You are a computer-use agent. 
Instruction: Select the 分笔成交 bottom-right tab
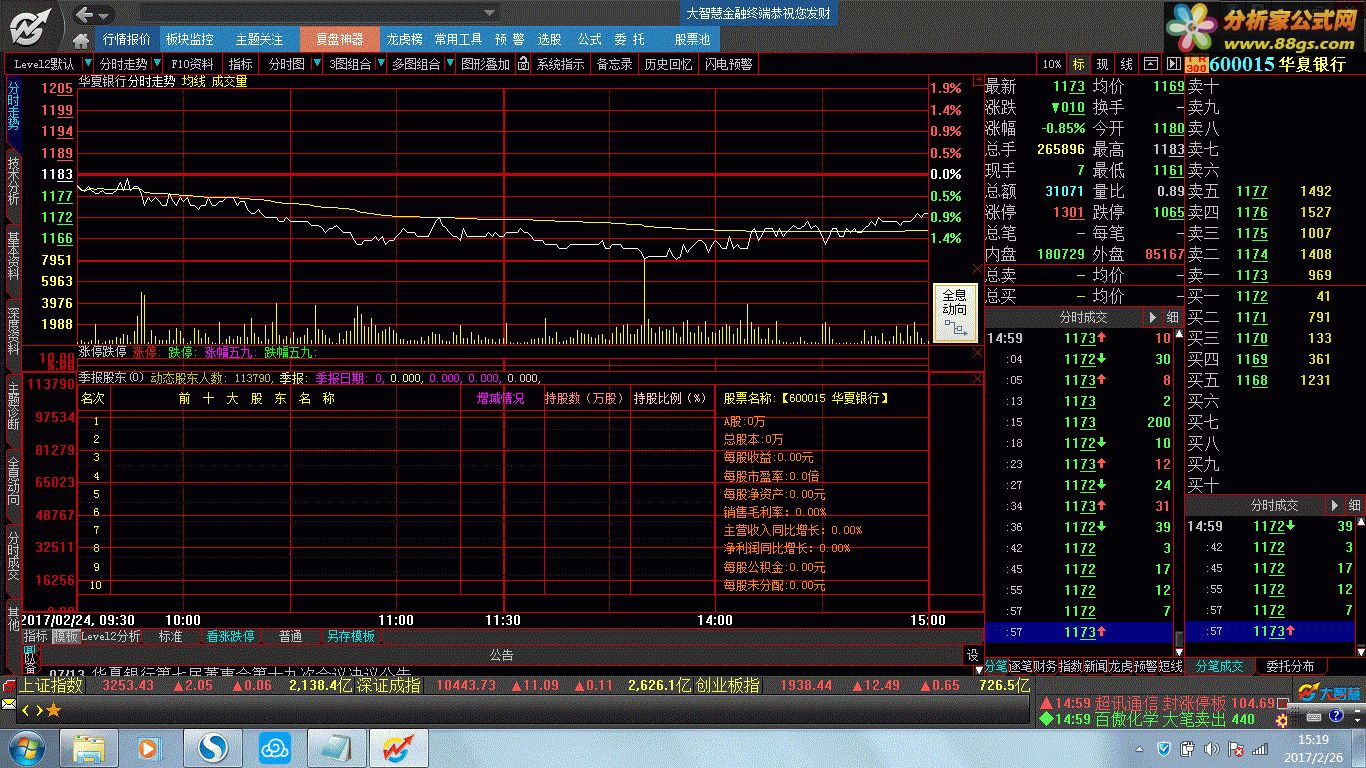click(x=1217, y=666)
